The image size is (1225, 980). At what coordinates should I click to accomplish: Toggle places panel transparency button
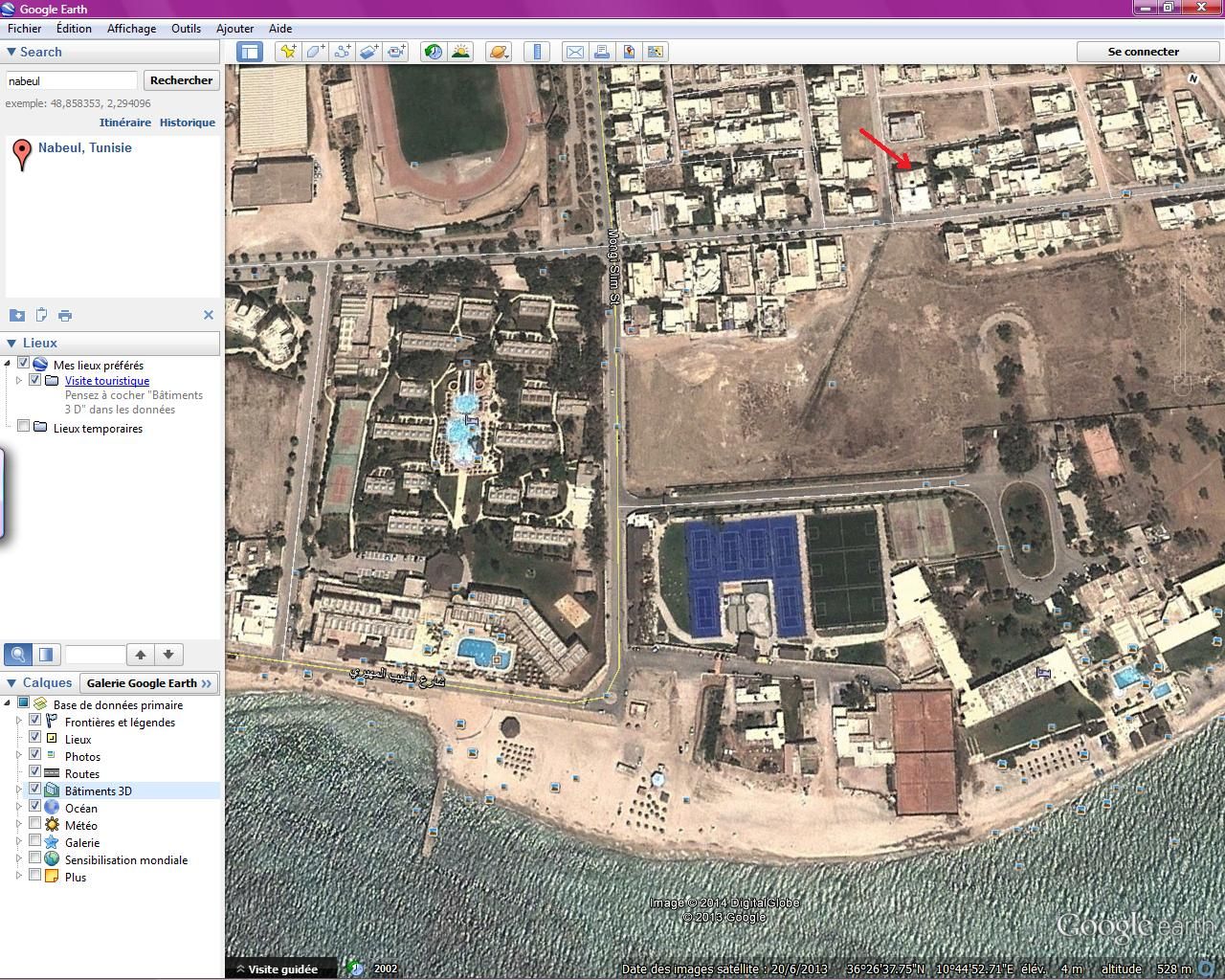pyautogui.click(x=46, y=655)
